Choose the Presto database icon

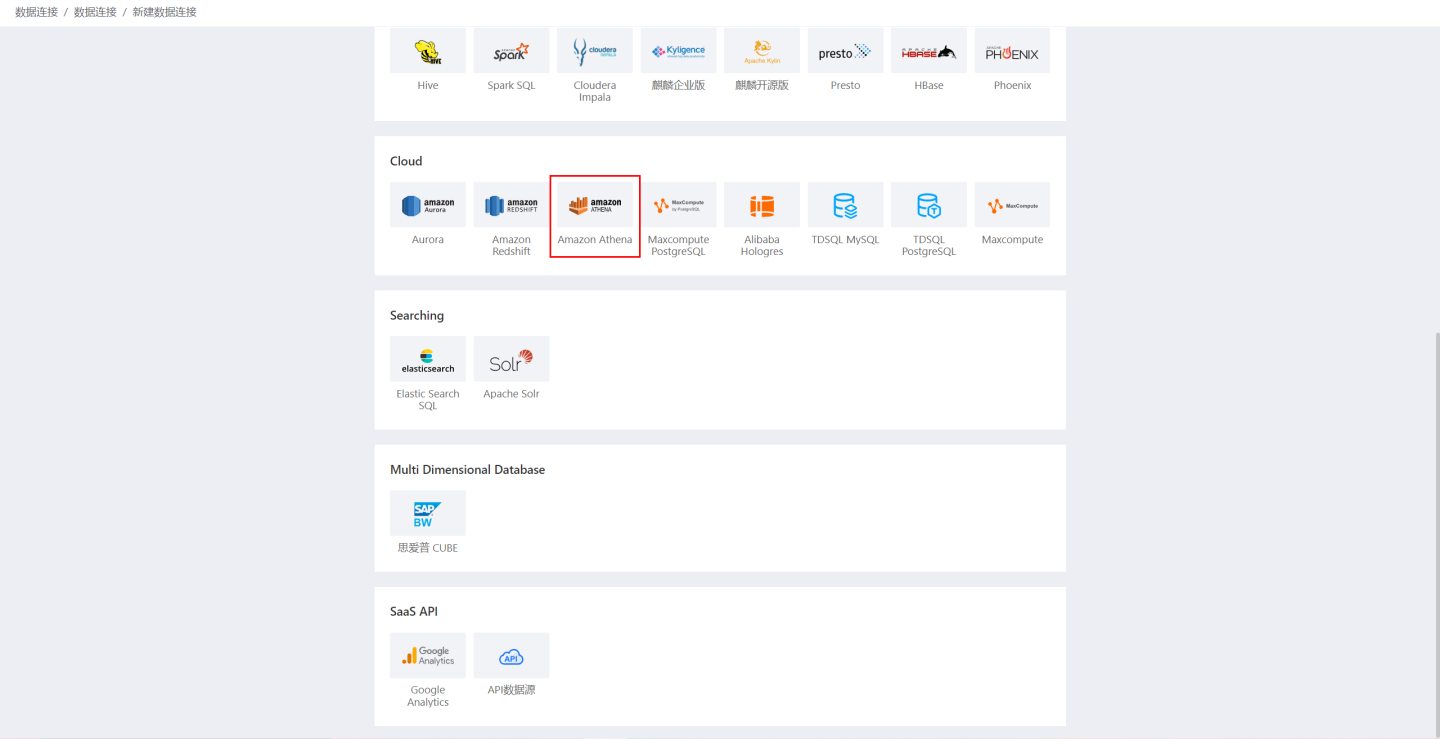pyautogui.click(x=845, y=51)
